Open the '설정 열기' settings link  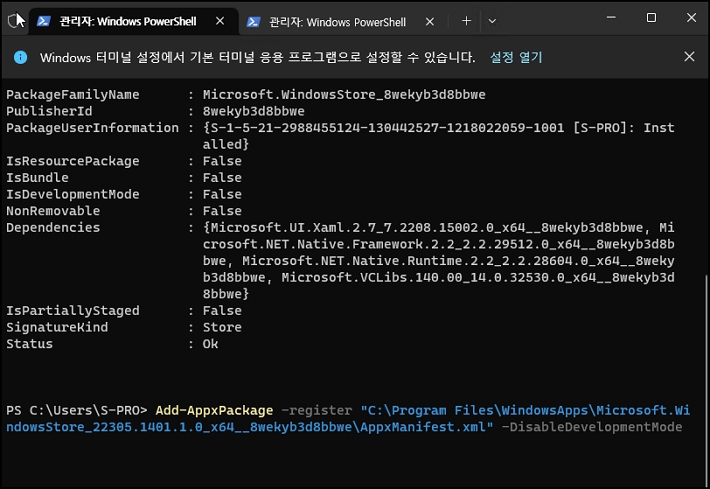click(x=516, y=58)
